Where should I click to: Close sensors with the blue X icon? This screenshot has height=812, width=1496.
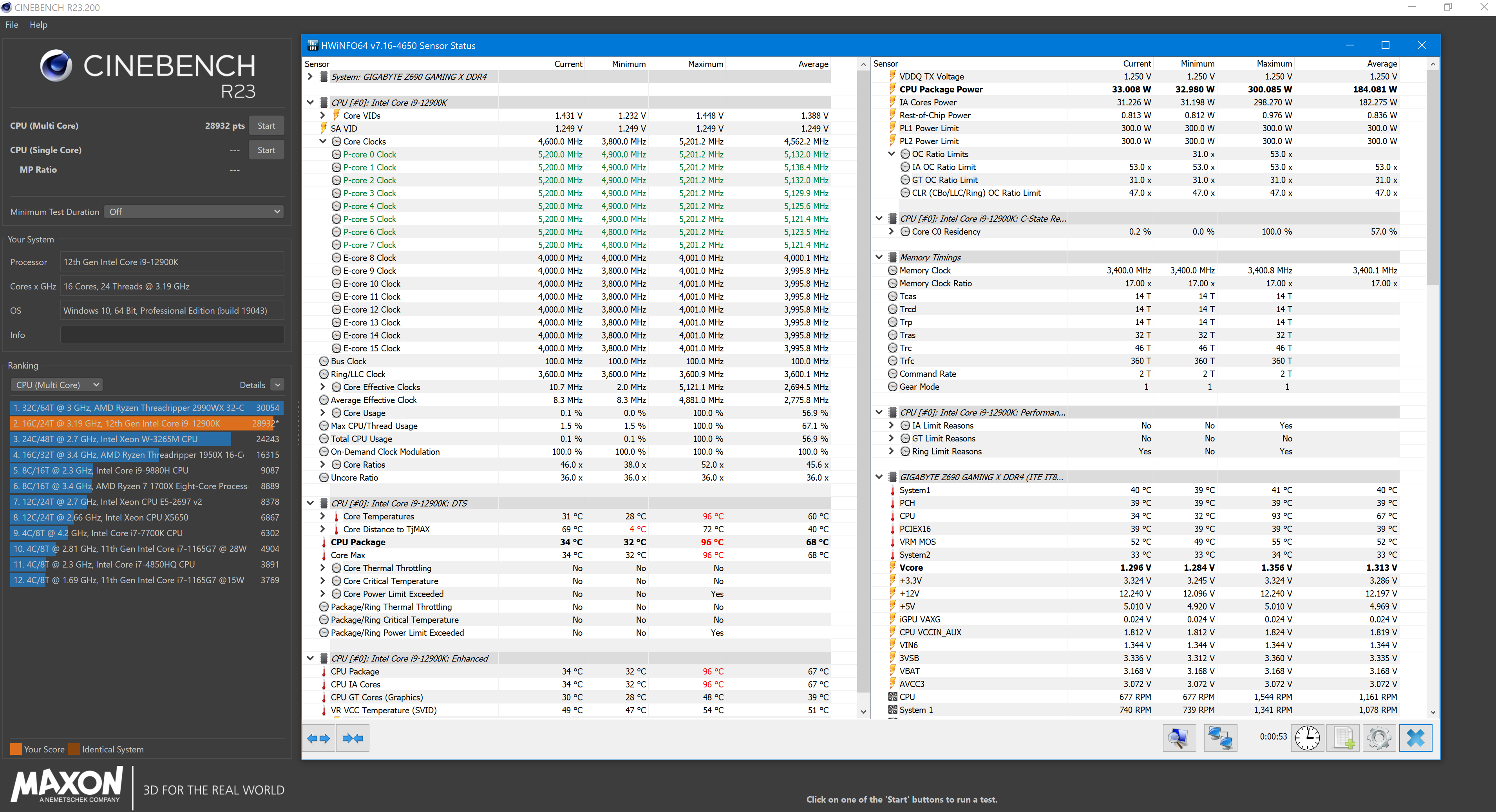point(1415,738)
